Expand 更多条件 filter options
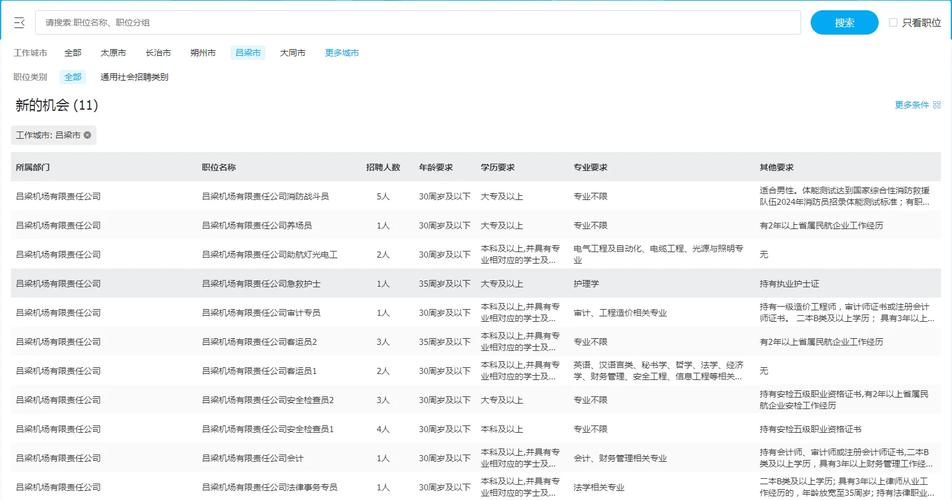Image resolution: width=952 pixels, height=500 pixels. point(911,105)
